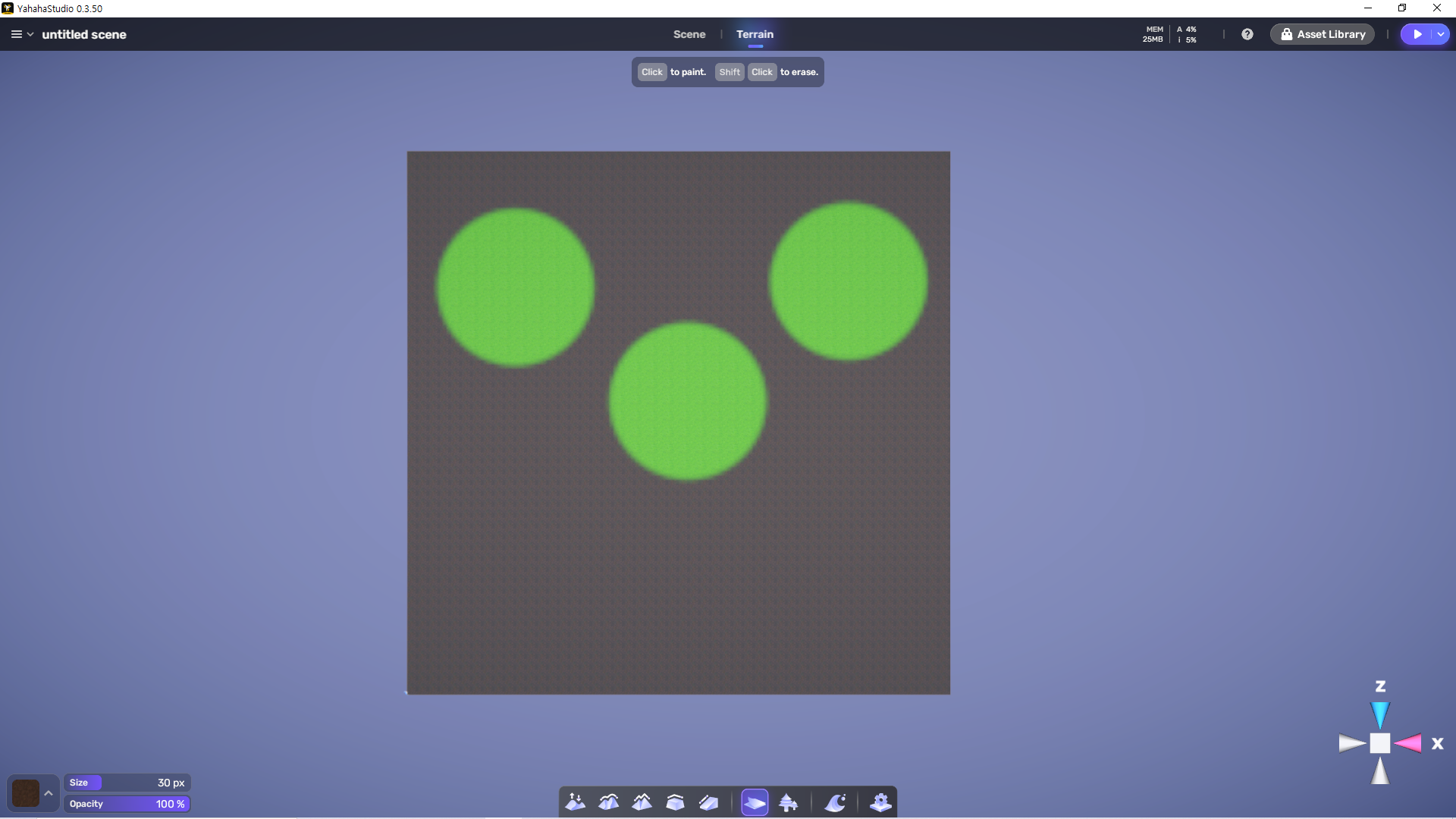Select the tree vegetation tool
The image size is (1456, 819).
[x=789, y=802]
